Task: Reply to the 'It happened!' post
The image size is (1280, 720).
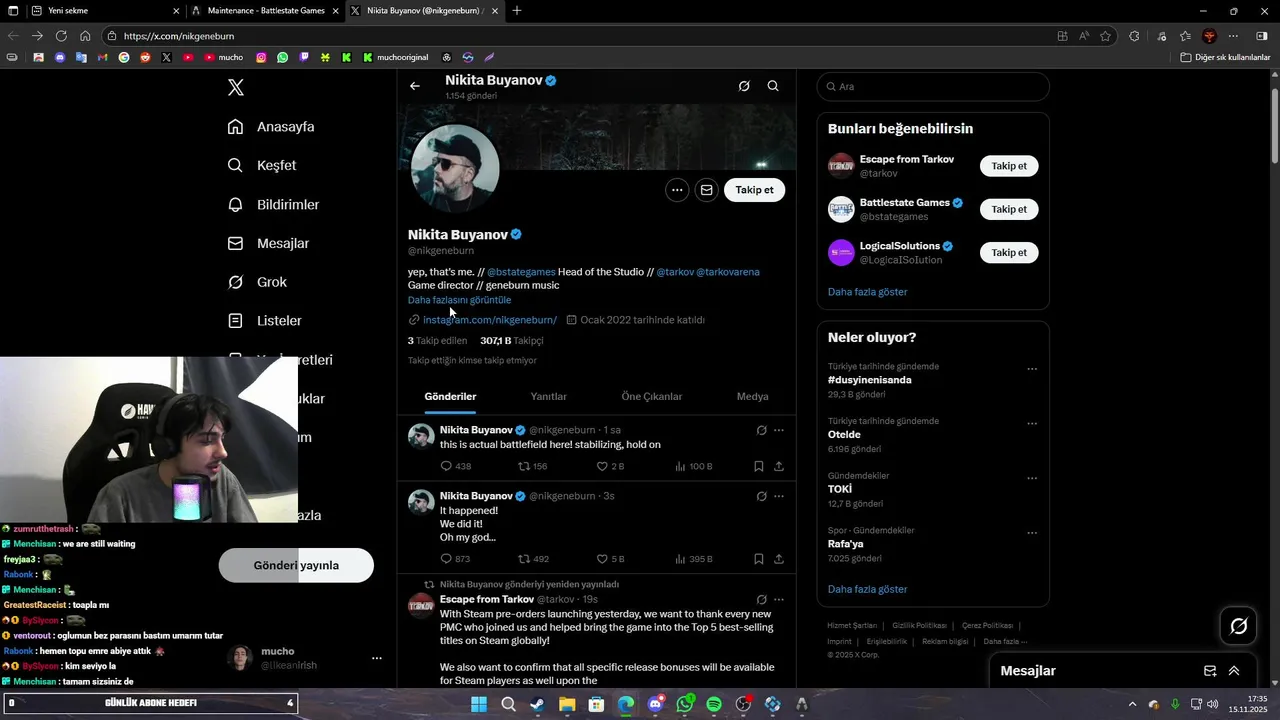Action: click(x=455, y=559)
